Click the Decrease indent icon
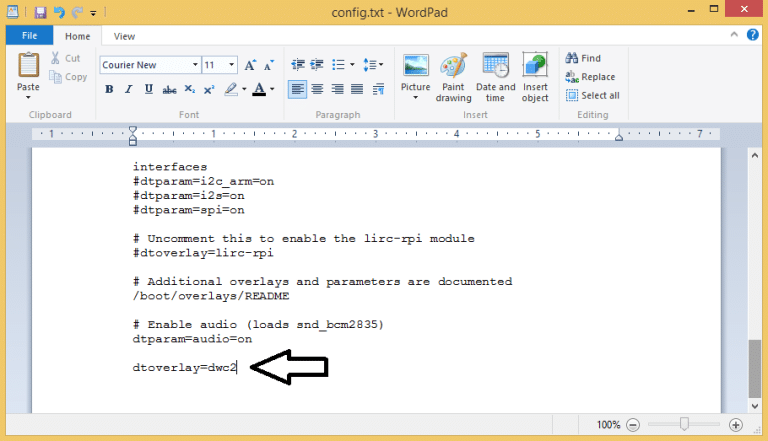The image size is (768, 441). click(x=298, y=65)
